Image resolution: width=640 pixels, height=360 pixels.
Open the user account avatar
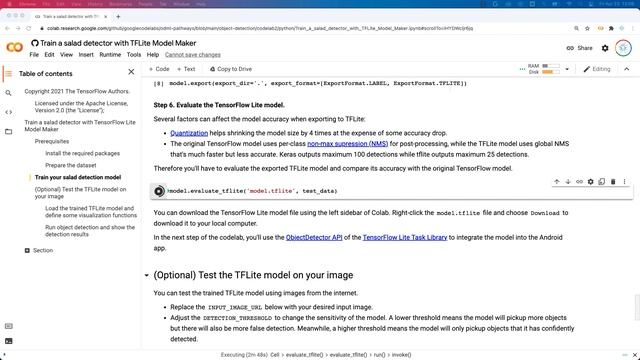623,48
